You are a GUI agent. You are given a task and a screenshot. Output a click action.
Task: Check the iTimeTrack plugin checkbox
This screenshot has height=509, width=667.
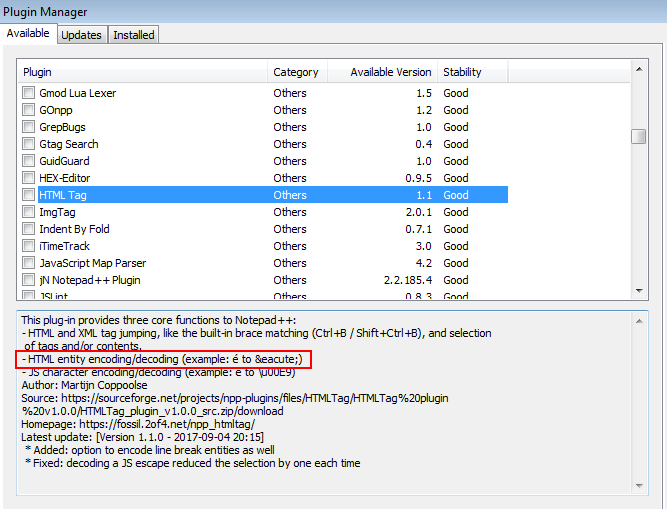point(29,246)
